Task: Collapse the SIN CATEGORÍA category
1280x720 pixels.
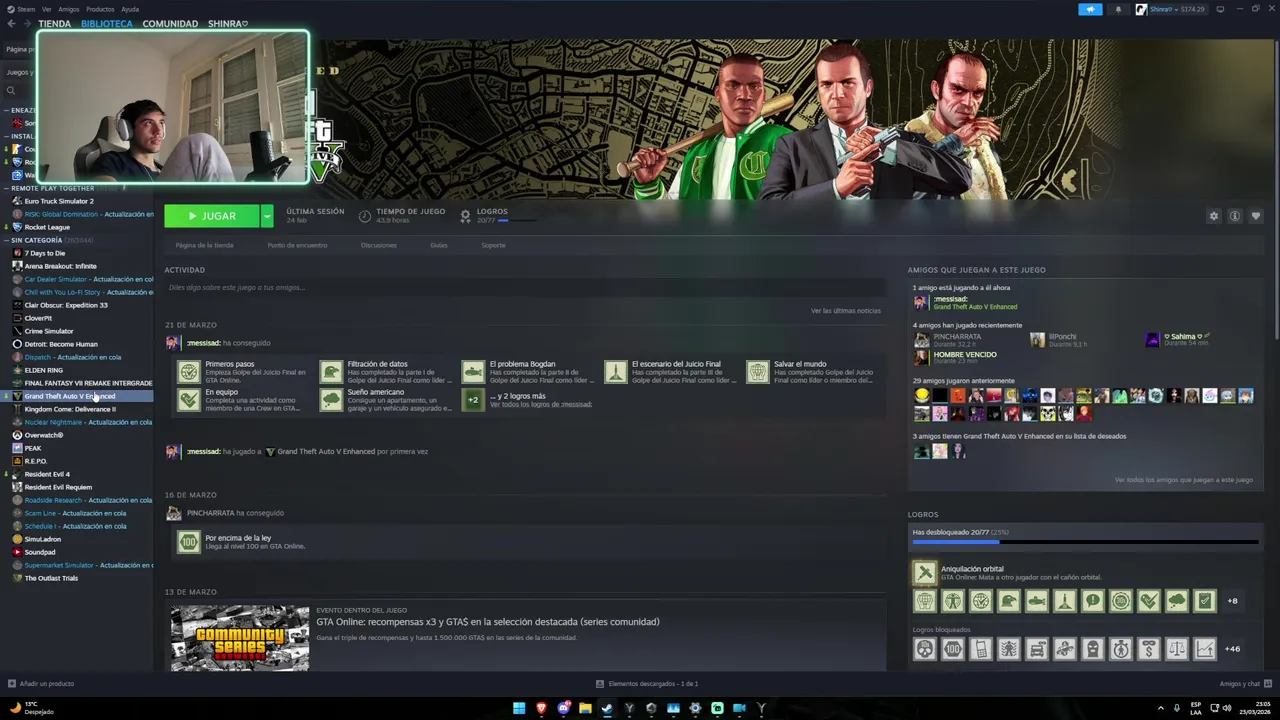Action: tap(7, 240)
